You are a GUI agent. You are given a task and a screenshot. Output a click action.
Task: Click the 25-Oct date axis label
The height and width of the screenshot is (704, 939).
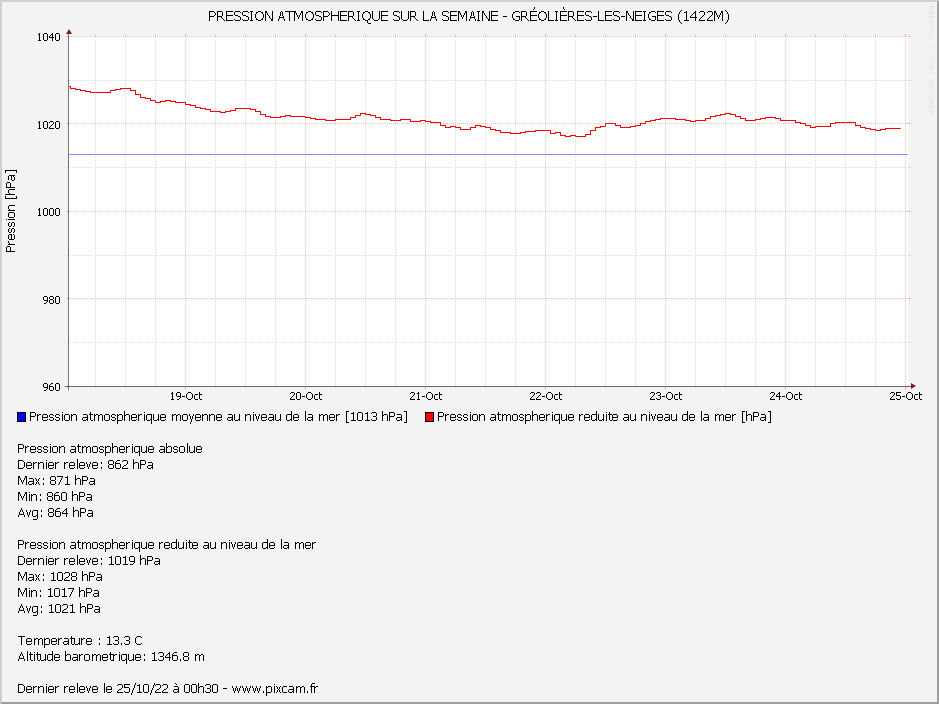coord(906,396)
